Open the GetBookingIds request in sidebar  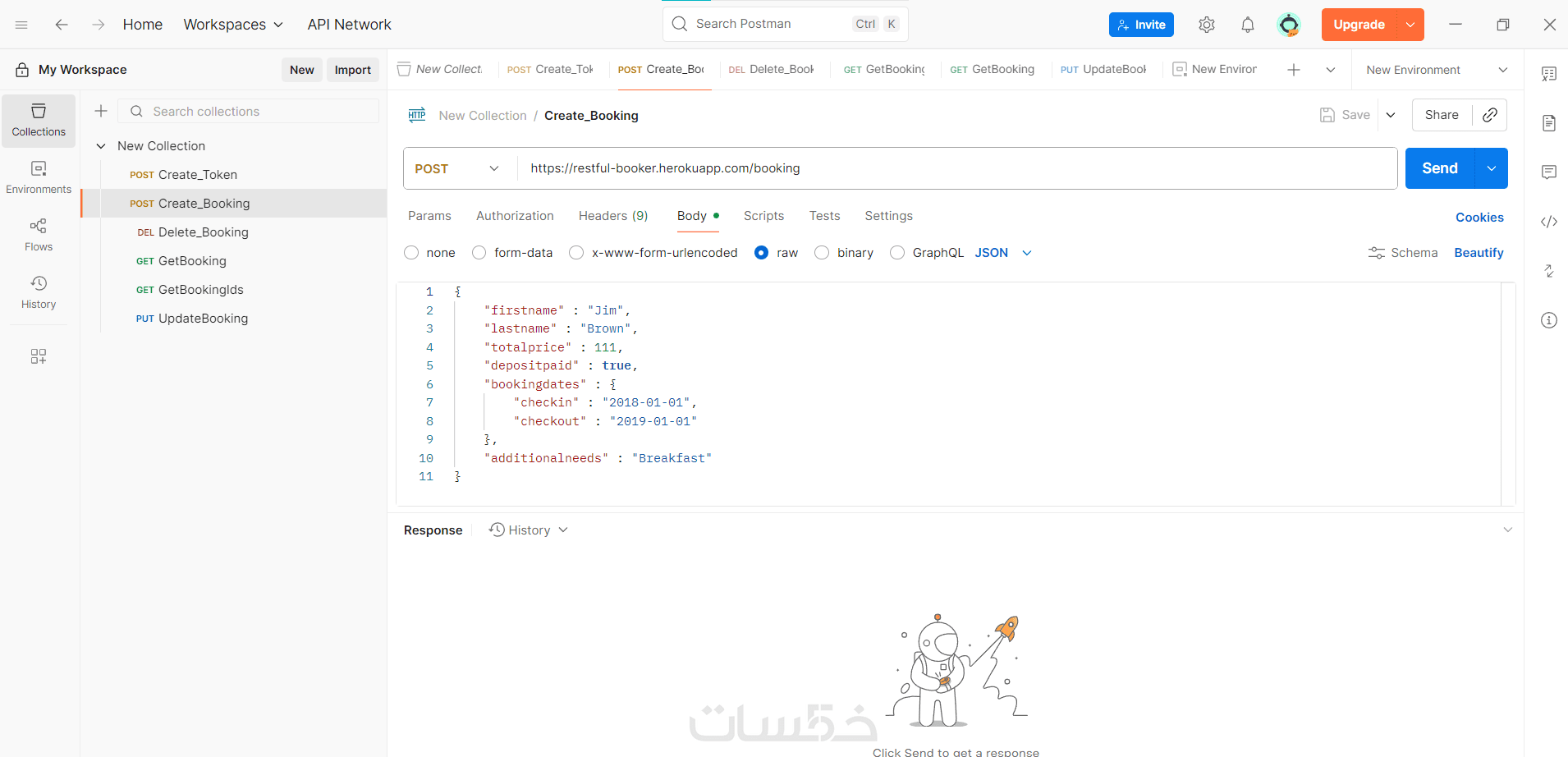(234, 290)
